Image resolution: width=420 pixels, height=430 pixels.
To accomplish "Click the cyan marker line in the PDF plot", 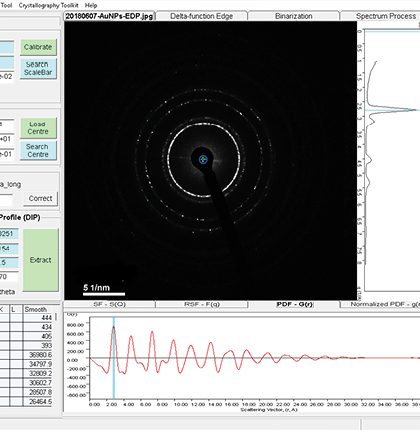I will coord(114,358).
